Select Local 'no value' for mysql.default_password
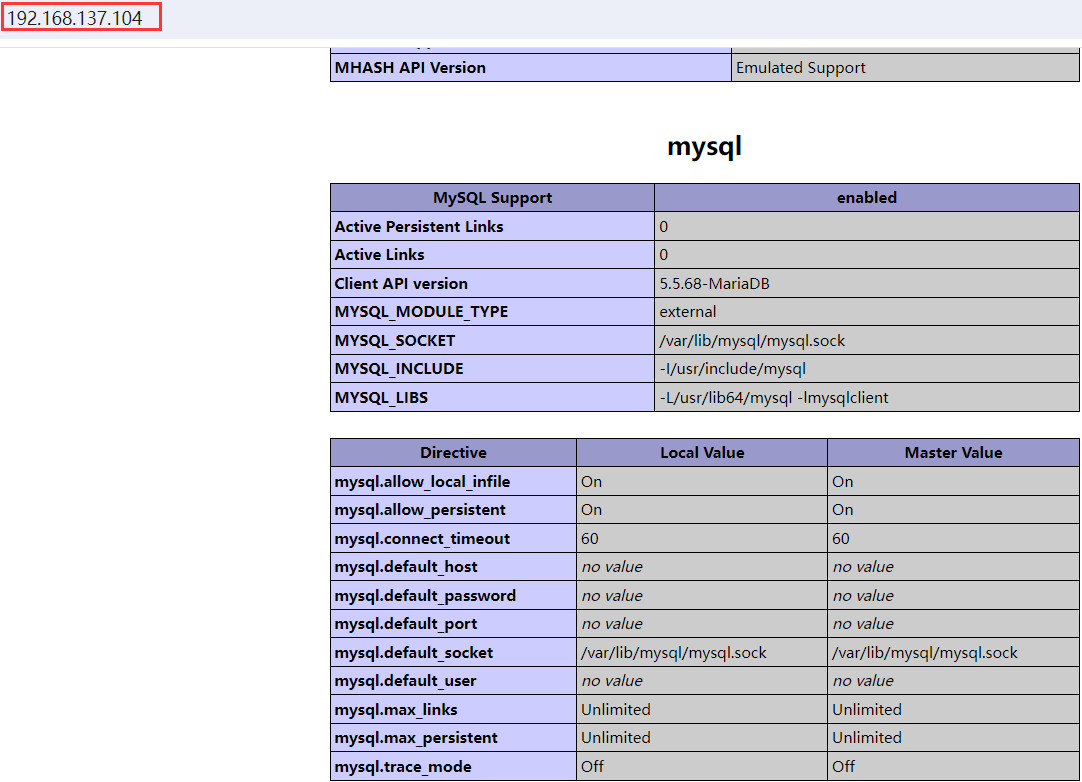Image resolution: width=1082 pixels, height=782 pixels. 702,596
